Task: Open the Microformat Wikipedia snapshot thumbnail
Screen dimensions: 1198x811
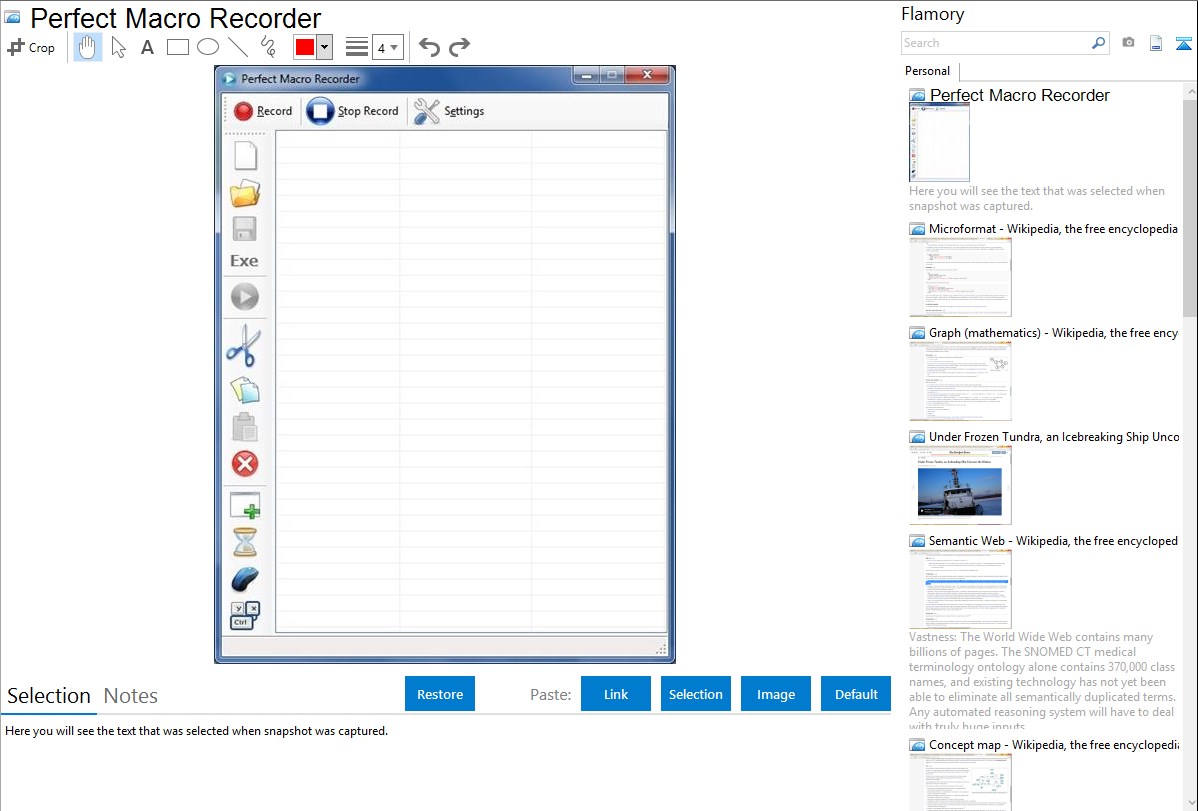Action: tap(960, 277)
